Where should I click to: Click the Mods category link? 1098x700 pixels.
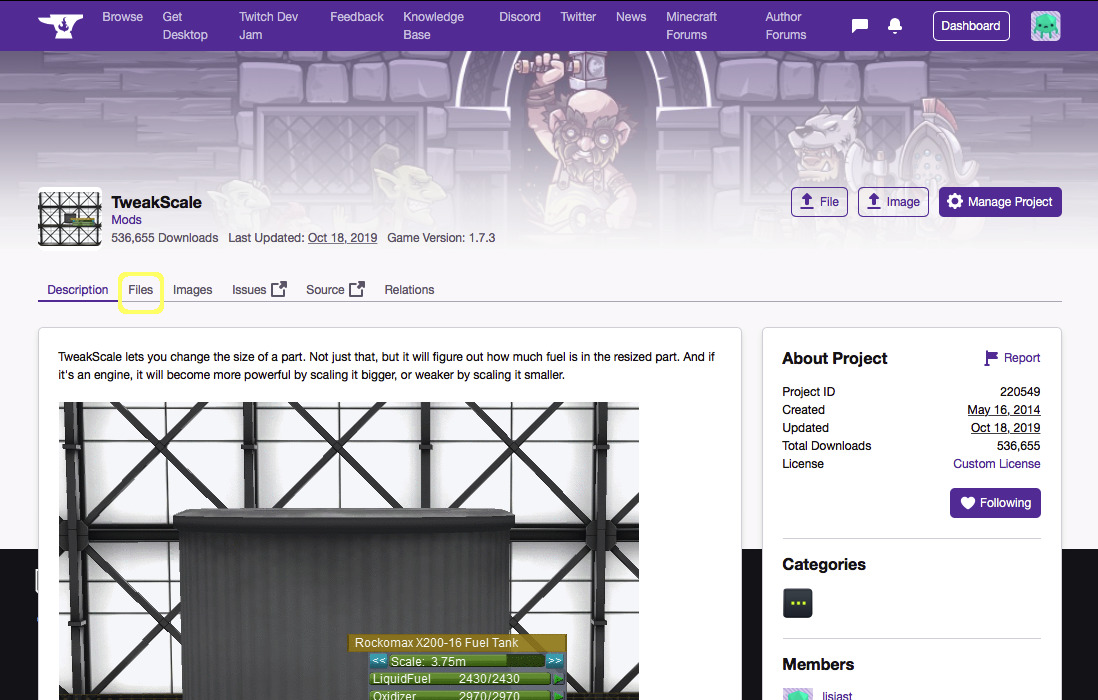[x=126, y=220]
